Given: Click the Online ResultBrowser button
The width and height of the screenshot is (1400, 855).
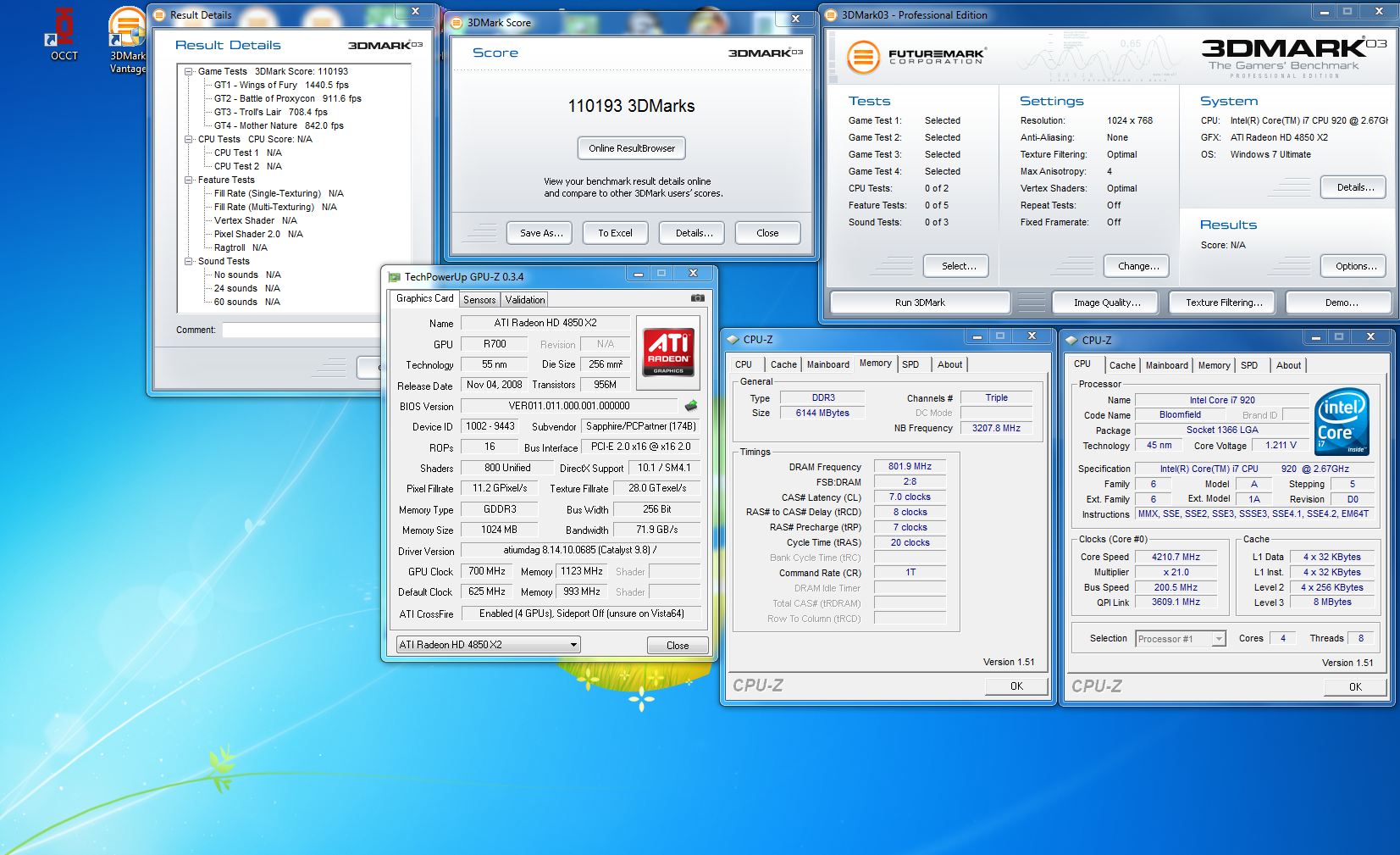Looking at the screenshot, I should pyautogui.click(x=632, y=148).
